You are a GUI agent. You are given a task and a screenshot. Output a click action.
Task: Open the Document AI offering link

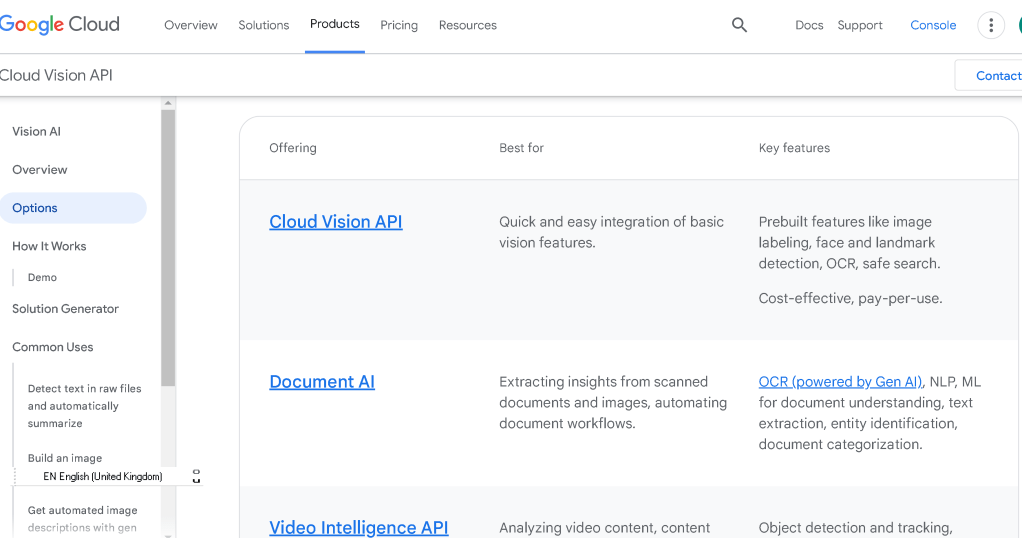322,381
